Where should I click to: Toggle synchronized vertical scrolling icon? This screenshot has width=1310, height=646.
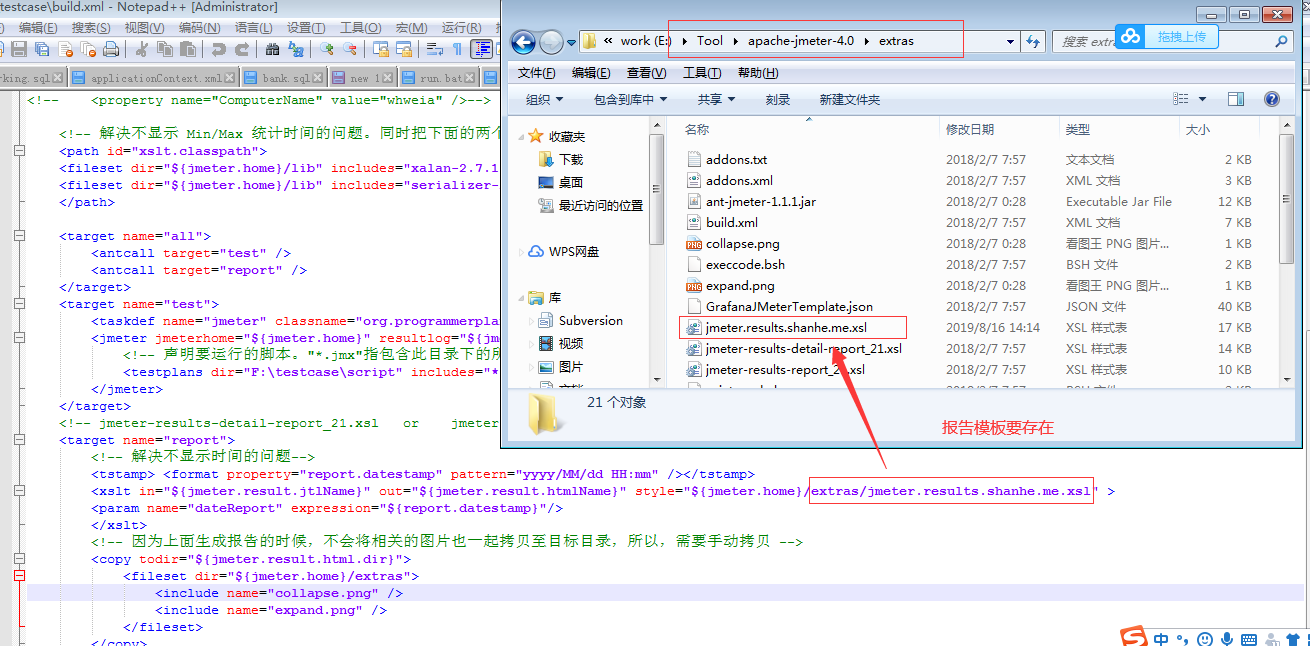tap(381, 49)
